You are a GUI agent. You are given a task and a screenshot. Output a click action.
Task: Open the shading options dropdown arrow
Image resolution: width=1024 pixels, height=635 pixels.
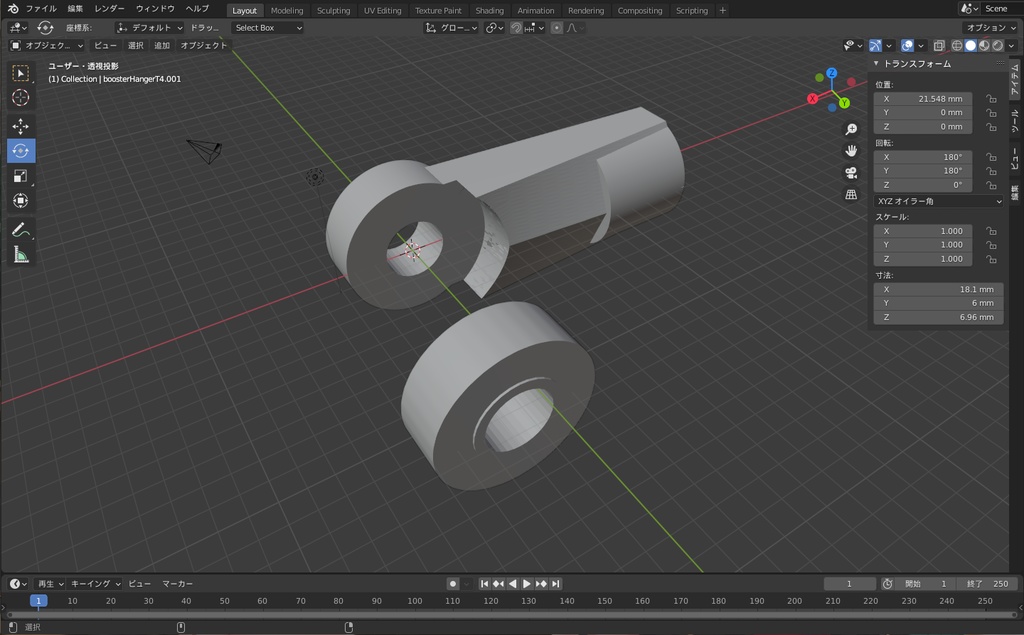tap(1012, 45)
